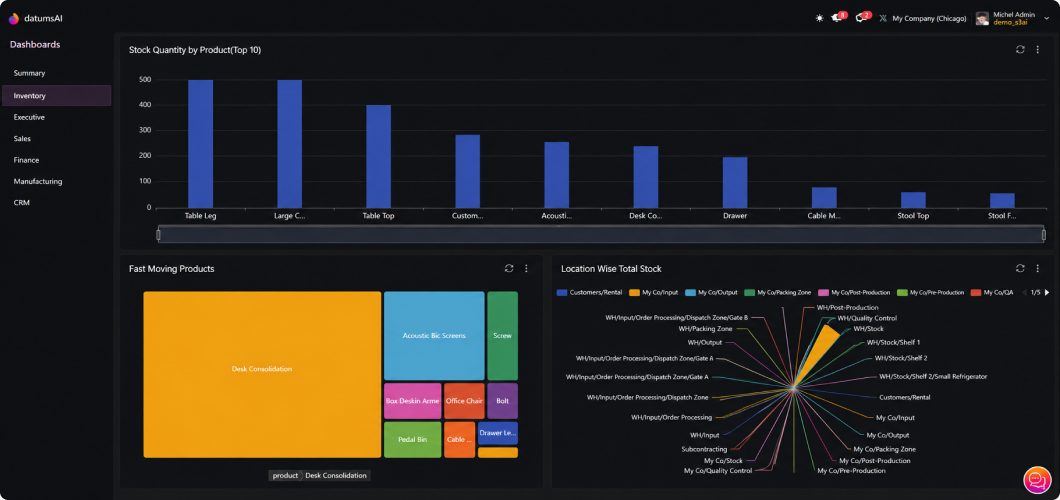Click the My Co/Pre-Production pie label
The height and width of the screenshot is (500, 1060).
coord(851,470)
